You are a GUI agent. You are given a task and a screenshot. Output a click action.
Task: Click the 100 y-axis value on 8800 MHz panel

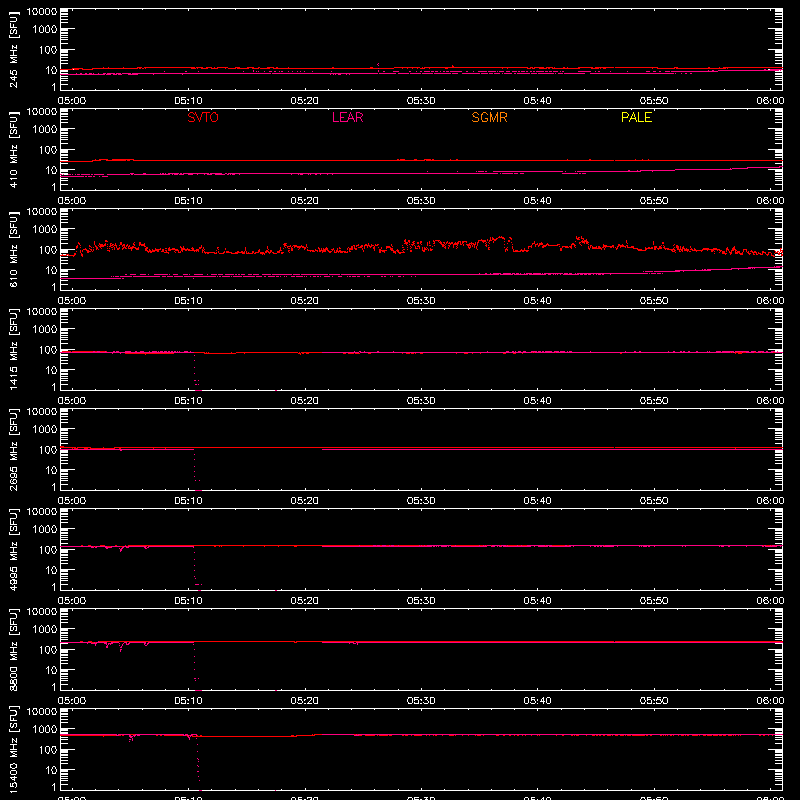click(x=48, y=650)
